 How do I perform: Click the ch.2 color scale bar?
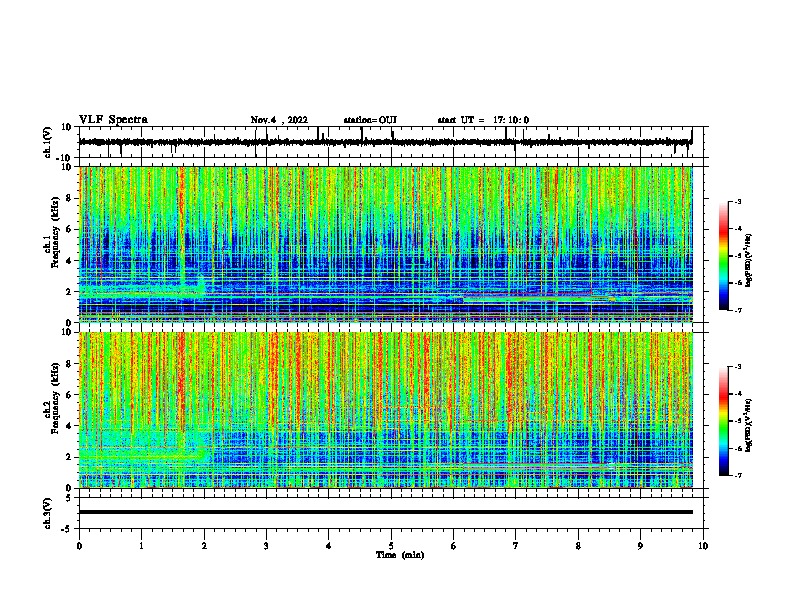[x=724, y=421]
